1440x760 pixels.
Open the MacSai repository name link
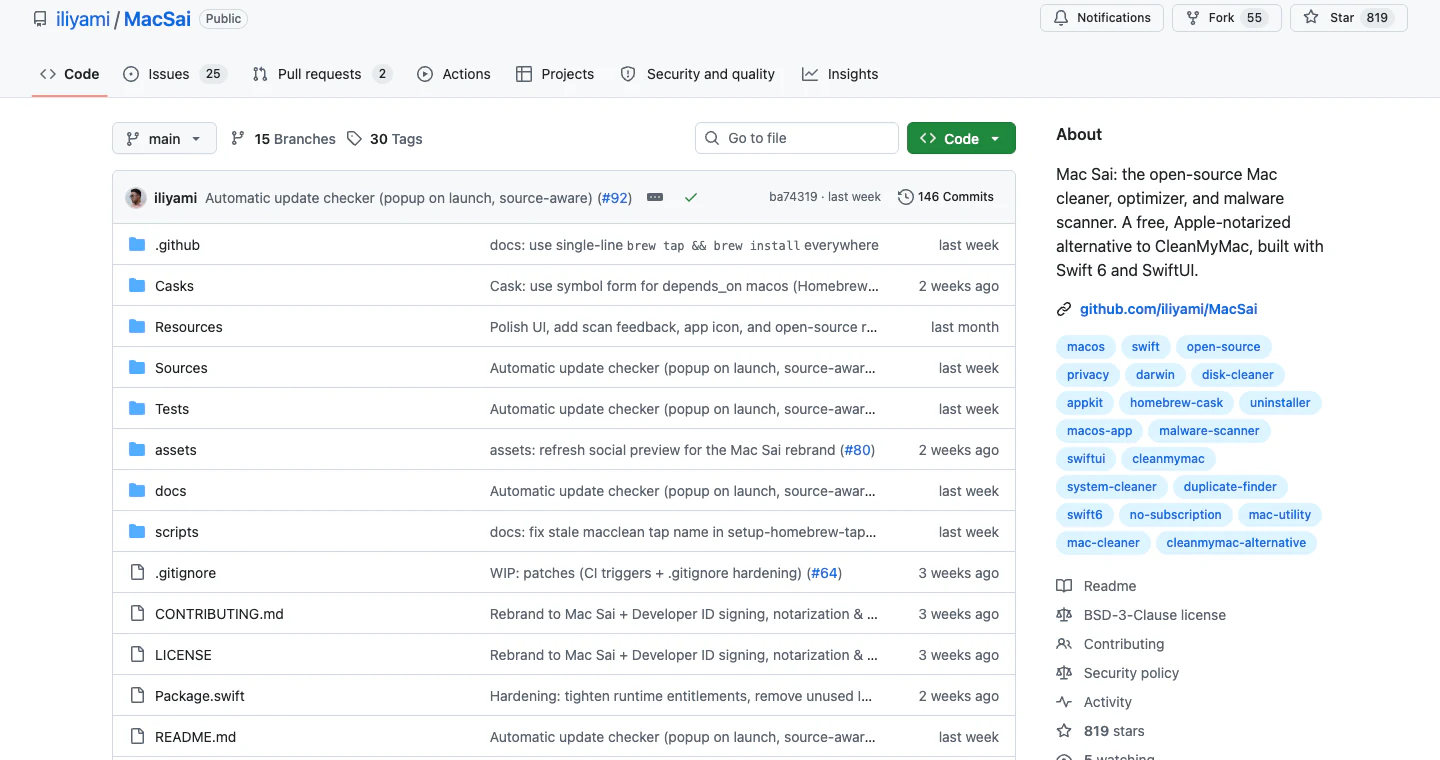[x=157, y=19]
